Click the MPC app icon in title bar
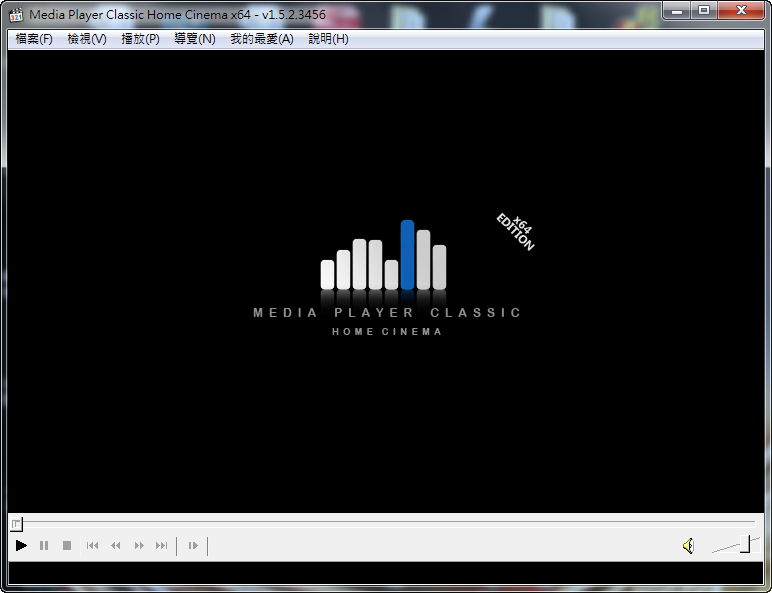This screenshot has width=772, height=593. coord(16,15)
